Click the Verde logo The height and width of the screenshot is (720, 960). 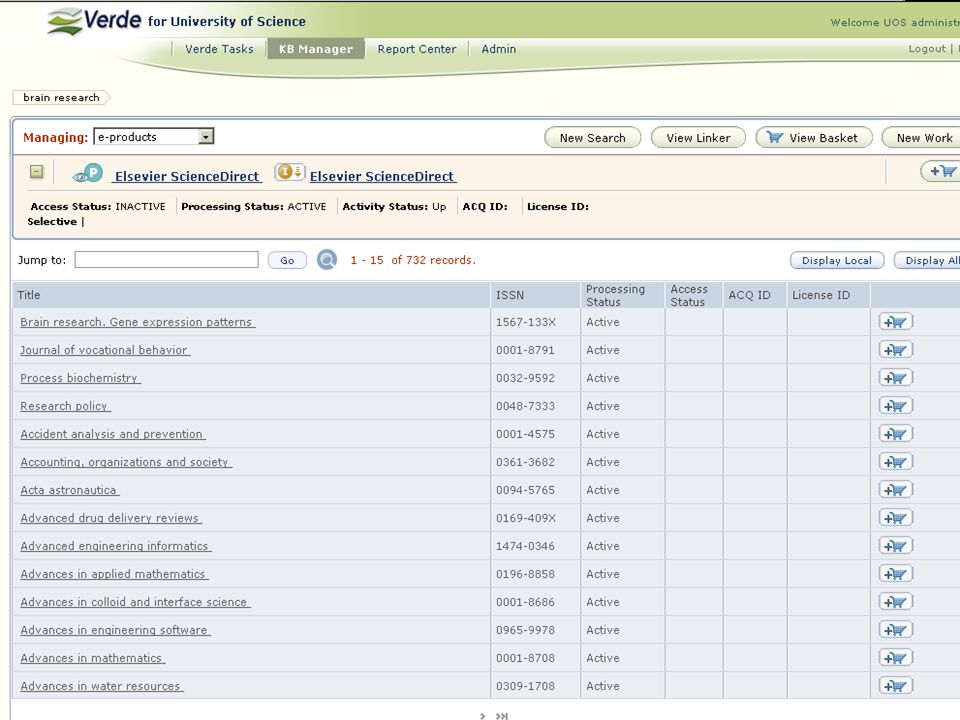(x=95, y=21)
